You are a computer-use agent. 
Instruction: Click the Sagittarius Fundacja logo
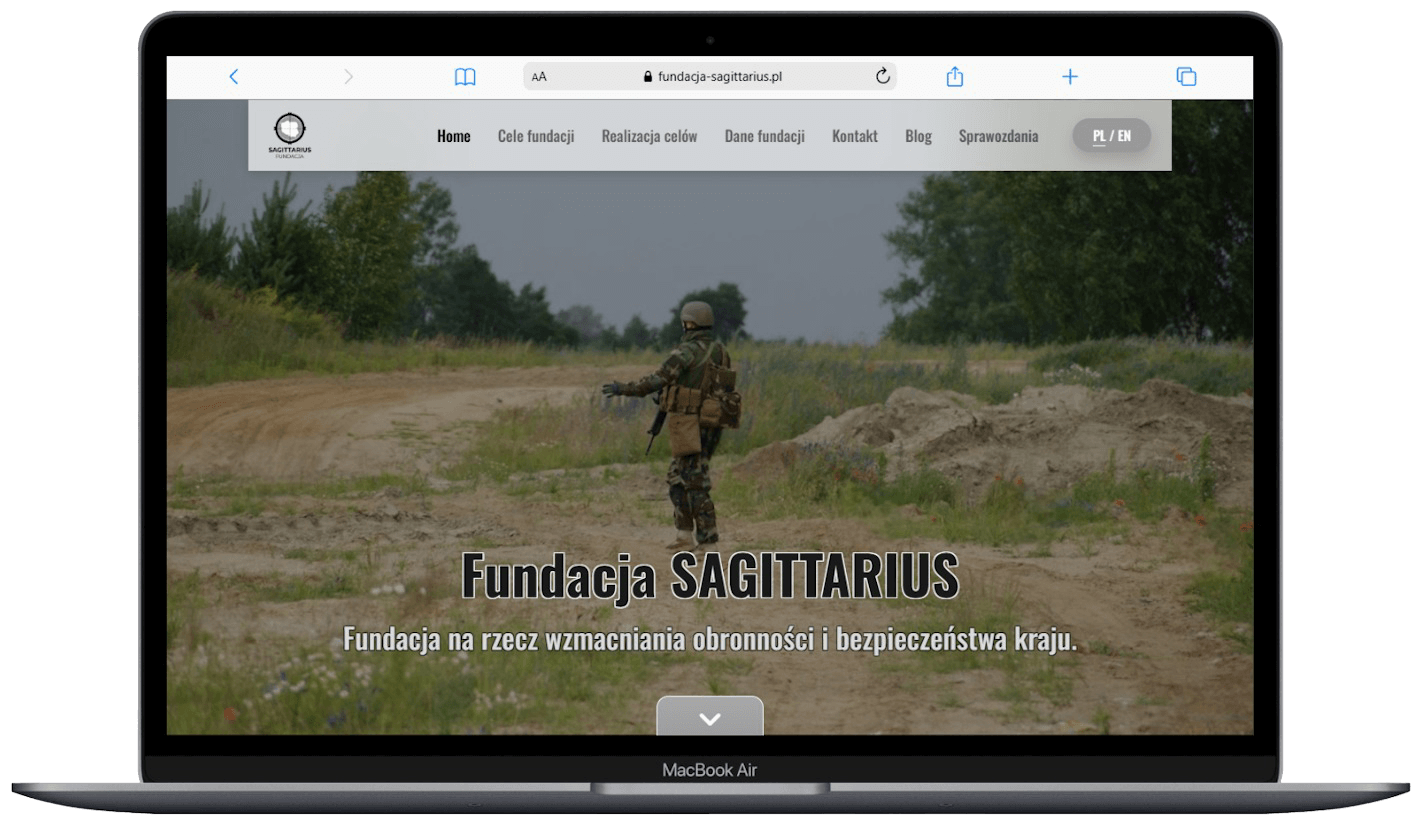(290, 136)
